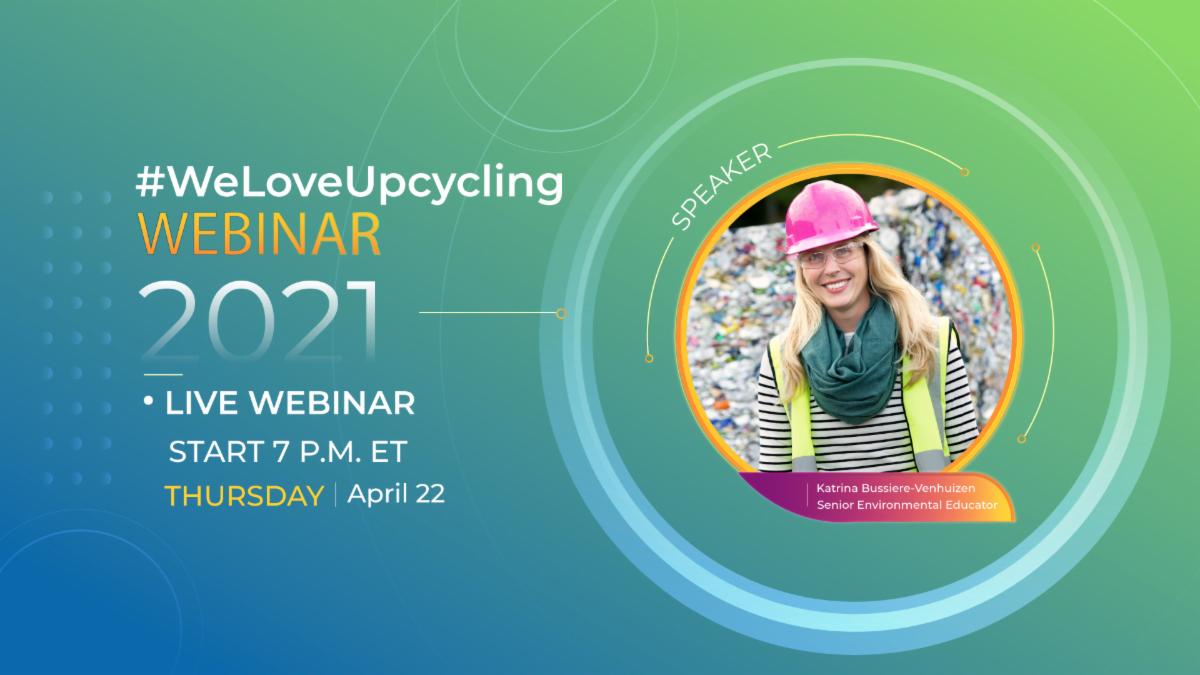Click the orange dot ending the arc after SPEAKER
This screenshot has height=675, width=1200.
964,171
